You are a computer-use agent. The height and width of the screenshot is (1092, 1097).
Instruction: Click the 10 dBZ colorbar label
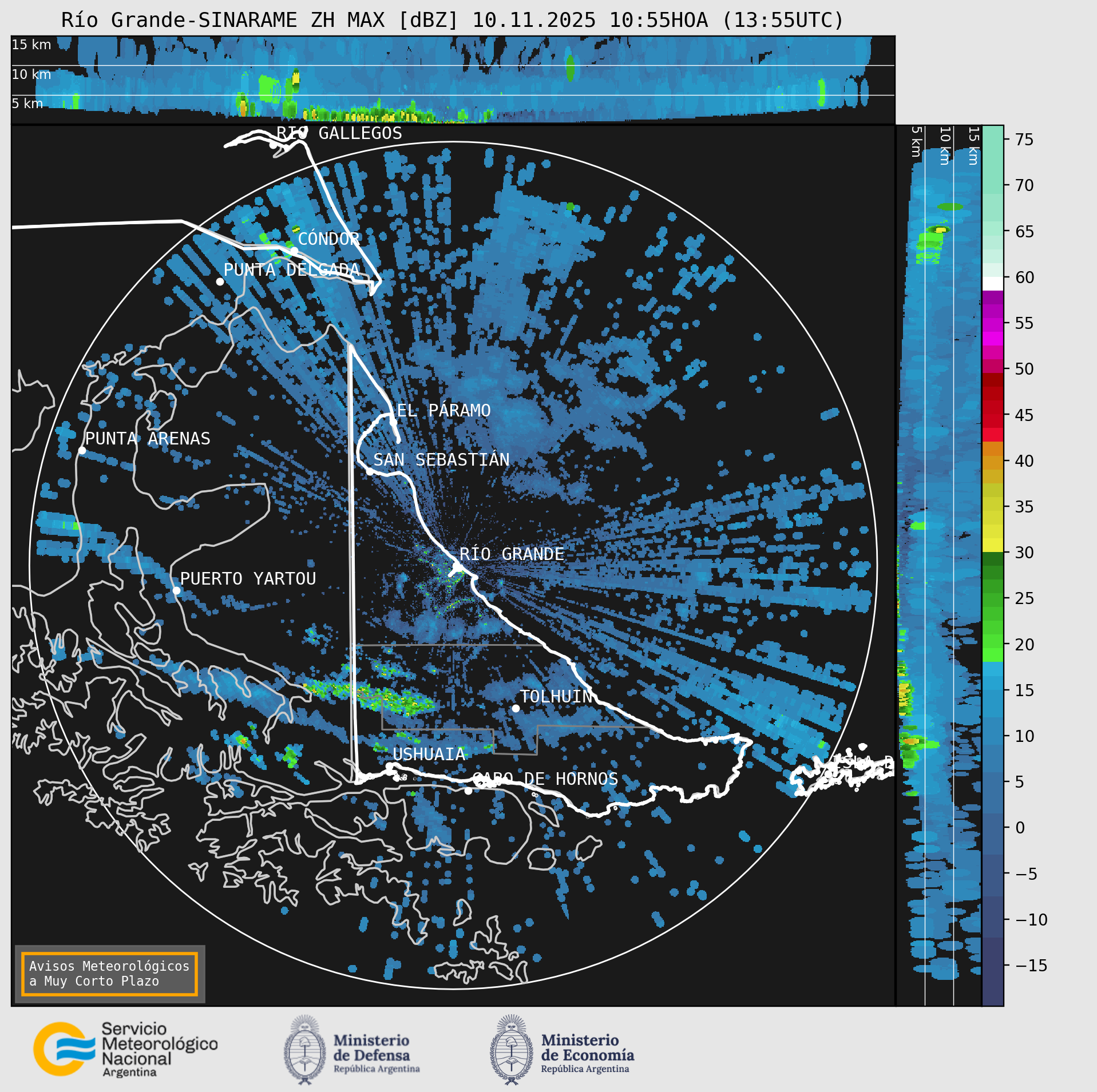1024,736
